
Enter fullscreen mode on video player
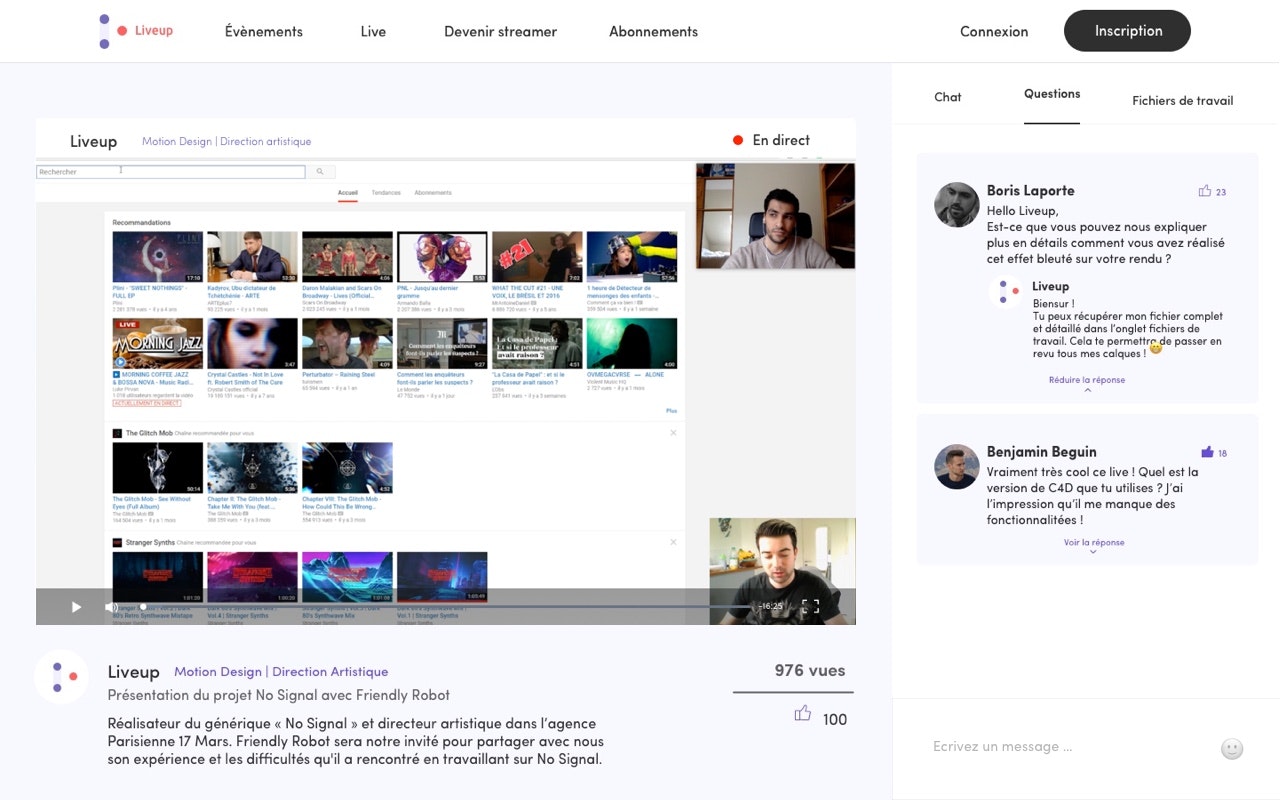(x=811, y=606)
